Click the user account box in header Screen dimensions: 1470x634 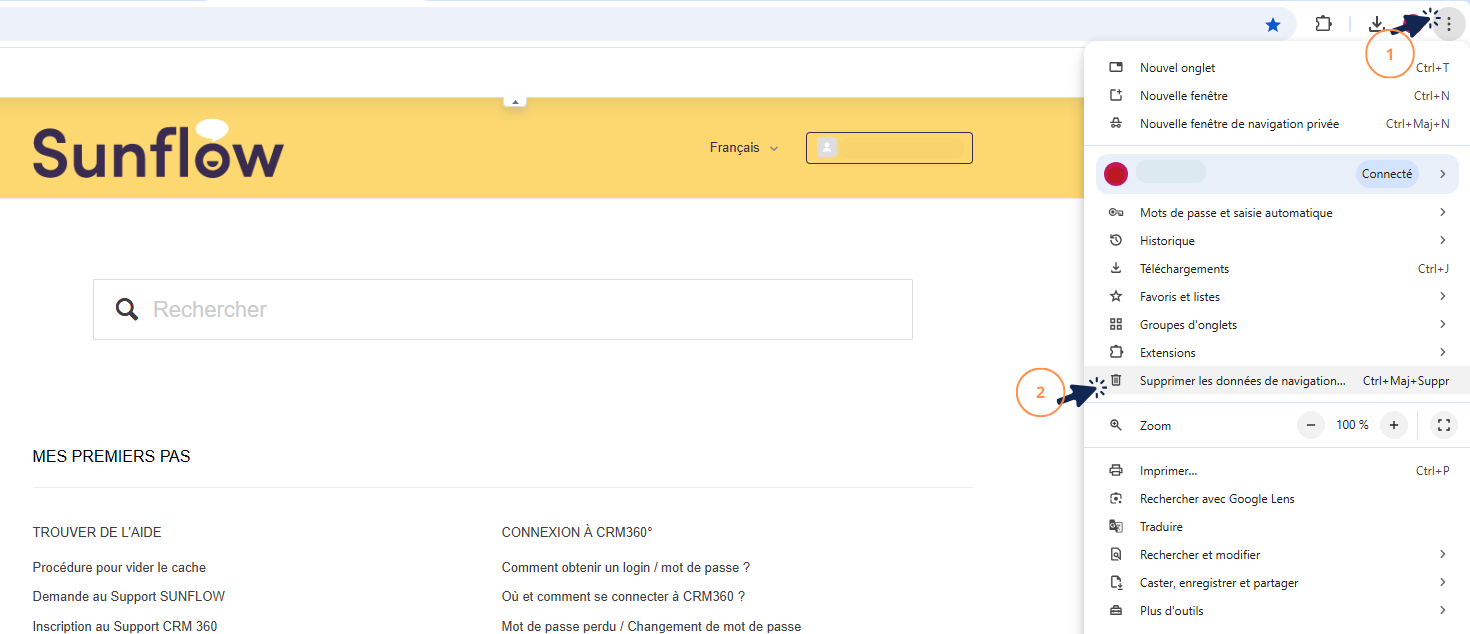(889, 147)
